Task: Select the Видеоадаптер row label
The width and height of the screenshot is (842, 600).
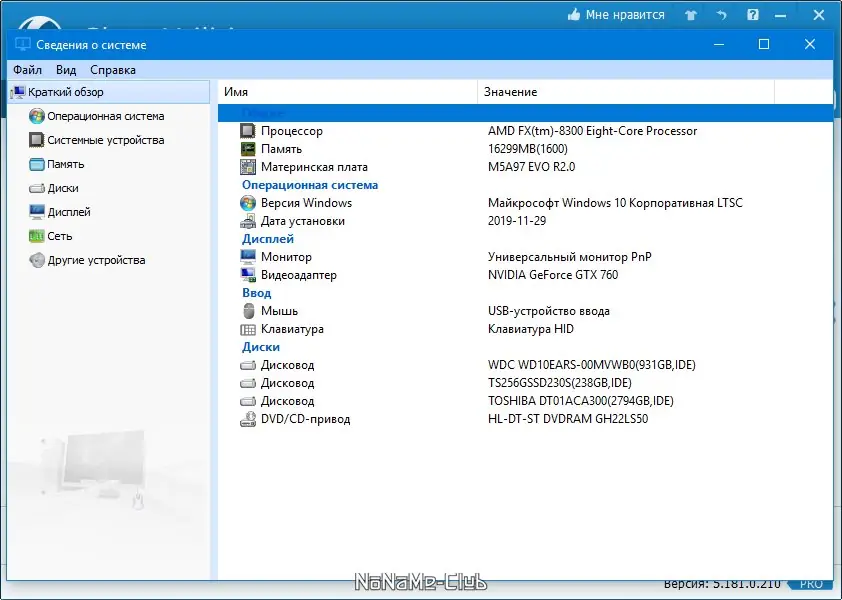Action: [299, 275]
